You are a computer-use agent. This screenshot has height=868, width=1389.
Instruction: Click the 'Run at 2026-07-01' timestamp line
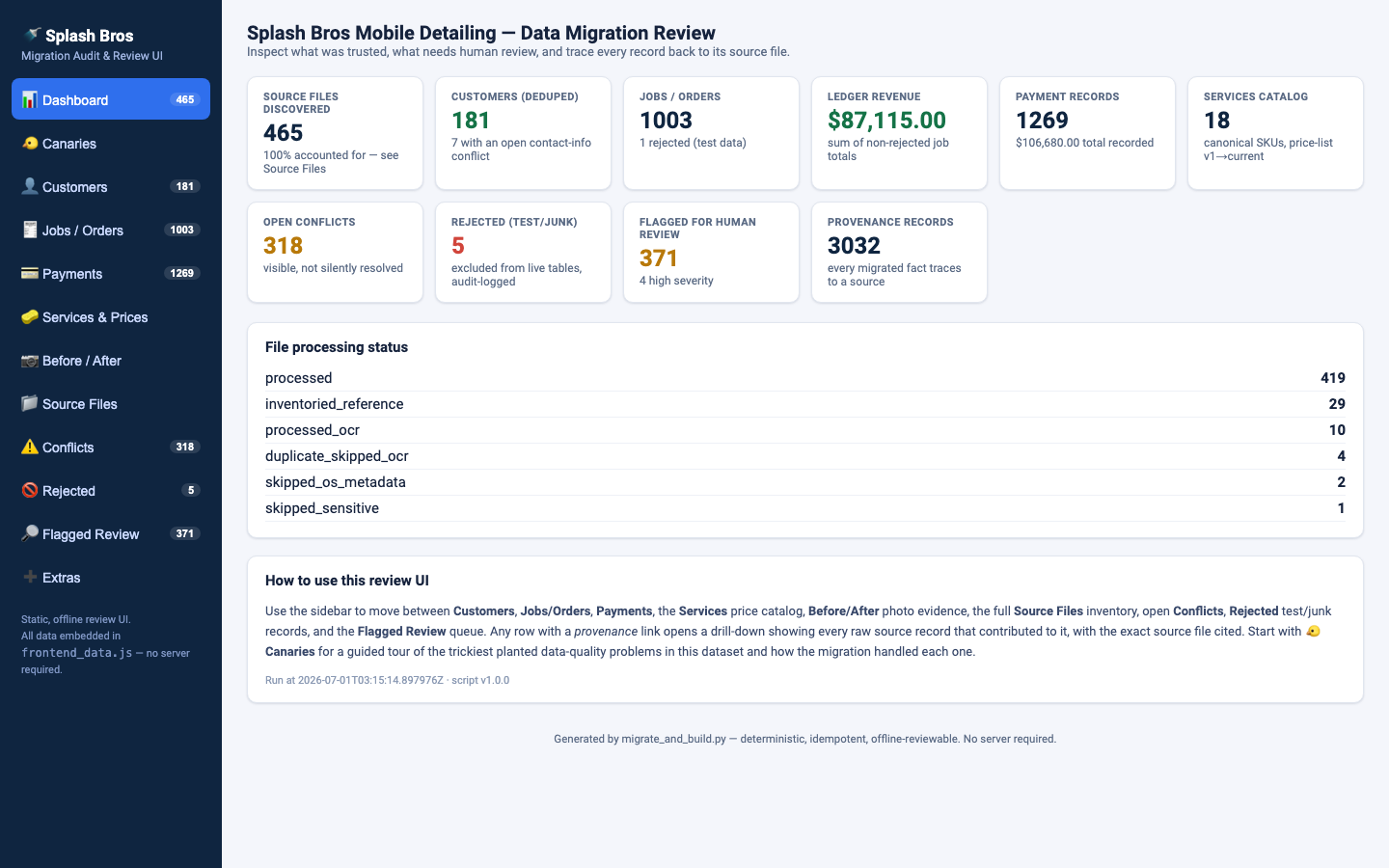pyautogui.click(x=387, y=680)
